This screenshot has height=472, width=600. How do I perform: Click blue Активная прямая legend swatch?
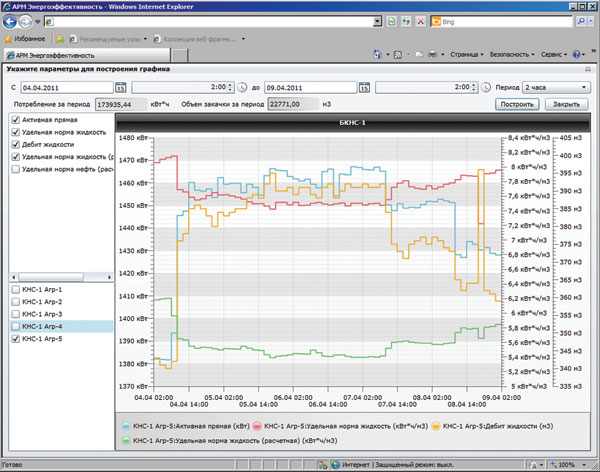point(126,426)
